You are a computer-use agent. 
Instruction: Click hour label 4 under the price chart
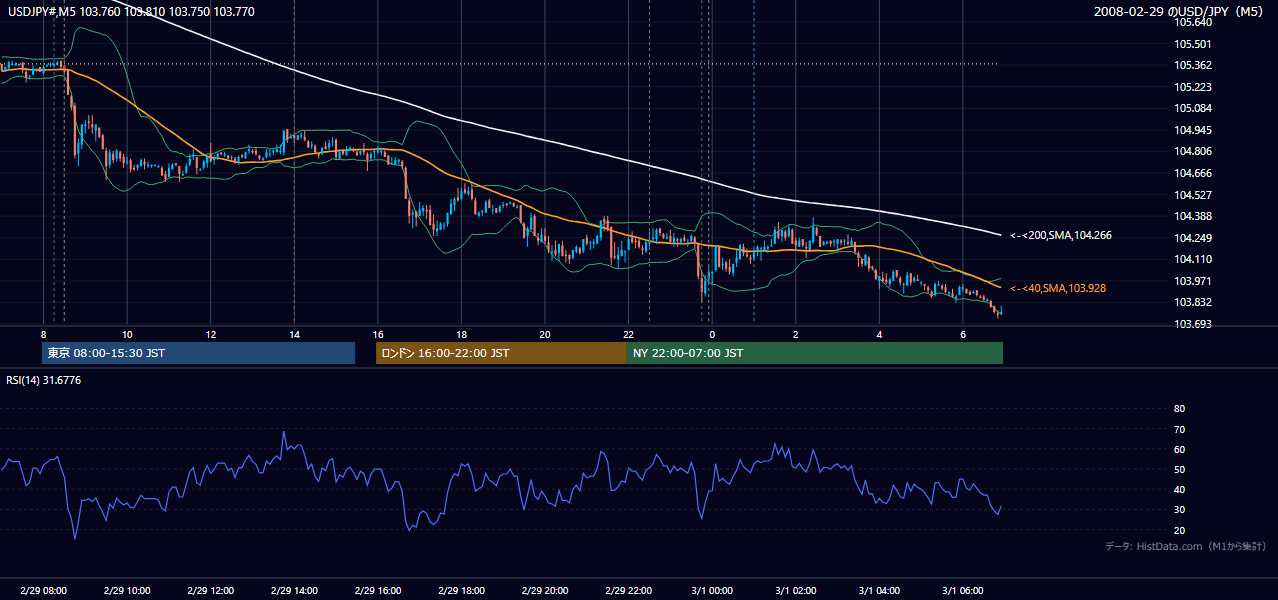pos(879,334)
